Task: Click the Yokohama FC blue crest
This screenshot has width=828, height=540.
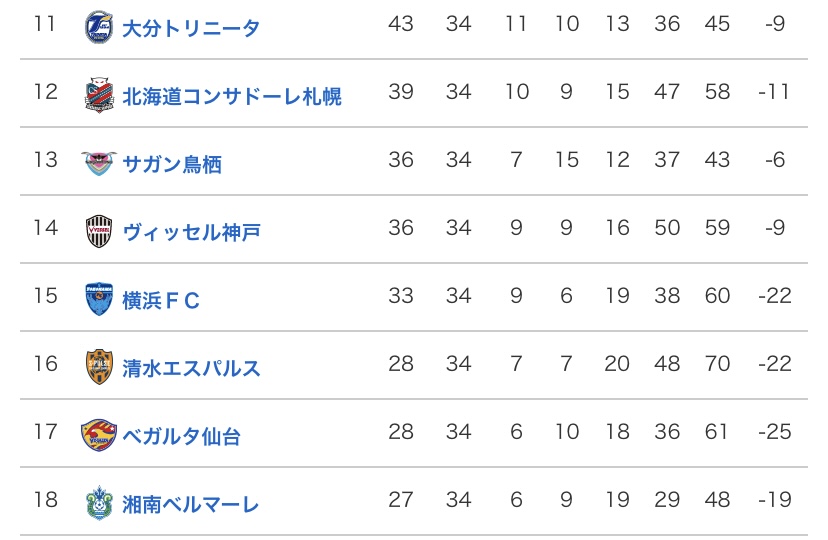Action: coord(99,299)
